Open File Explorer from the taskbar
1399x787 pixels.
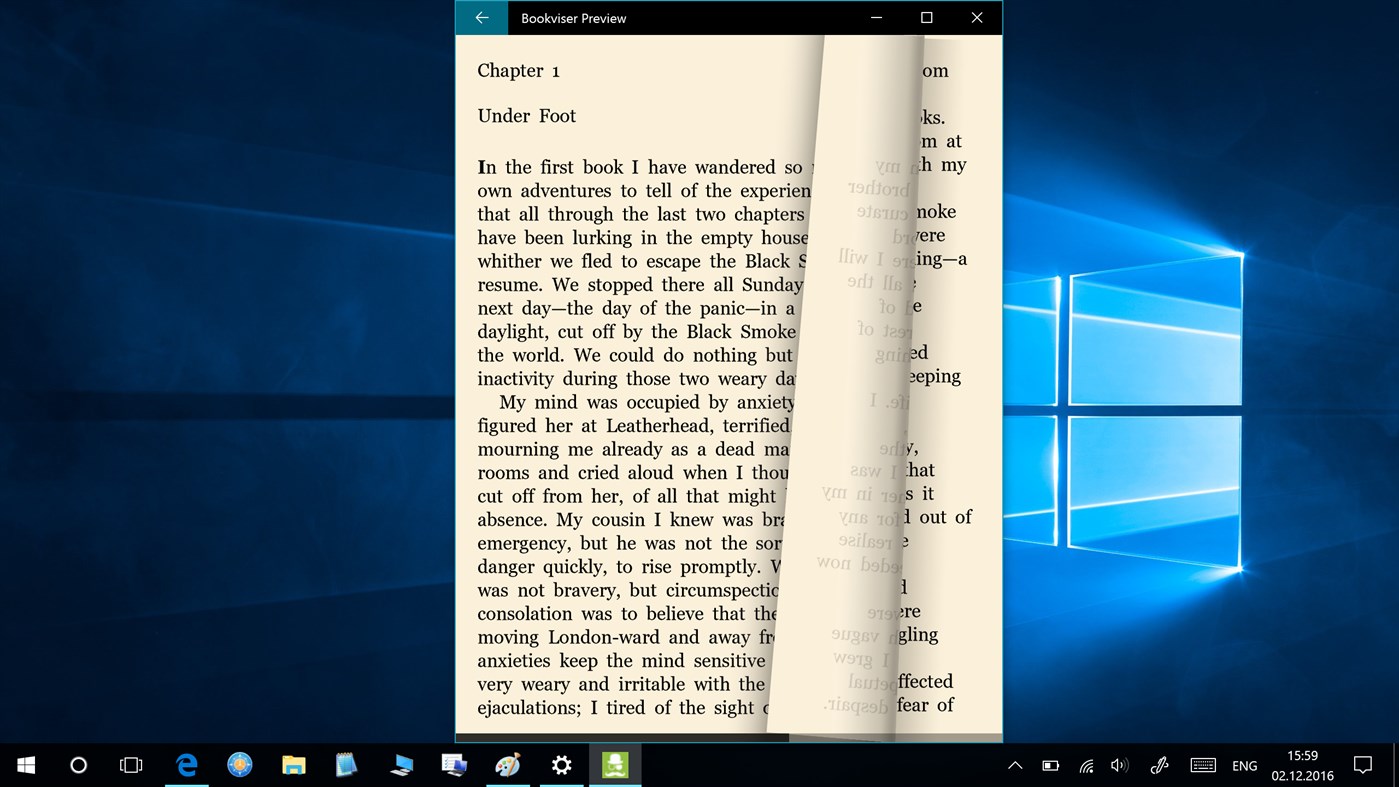coord(293,765)
